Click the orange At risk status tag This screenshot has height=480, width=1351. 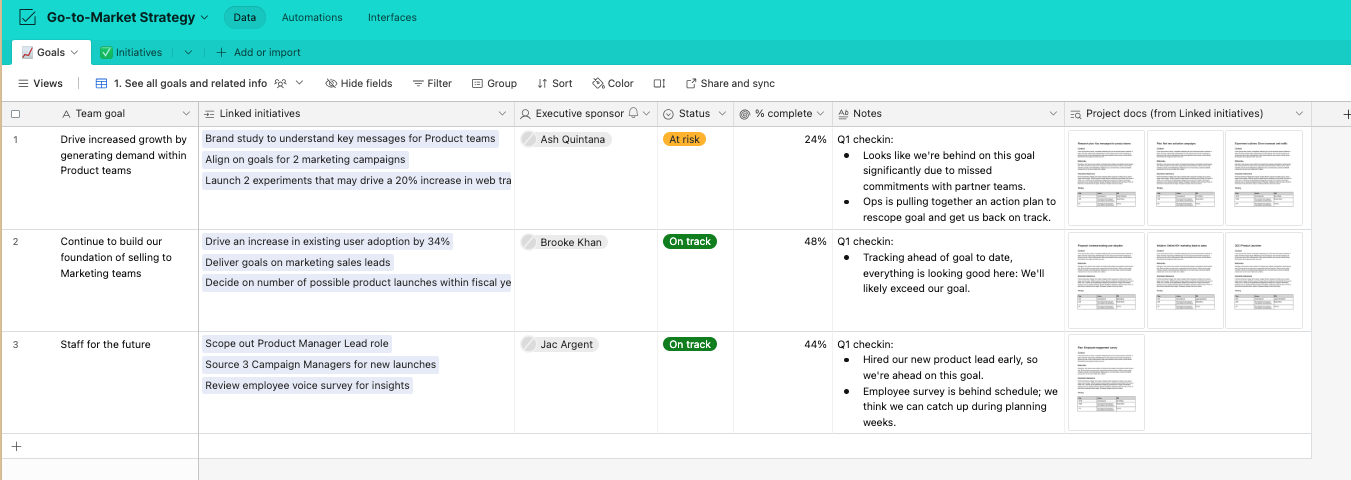(684, 140)
